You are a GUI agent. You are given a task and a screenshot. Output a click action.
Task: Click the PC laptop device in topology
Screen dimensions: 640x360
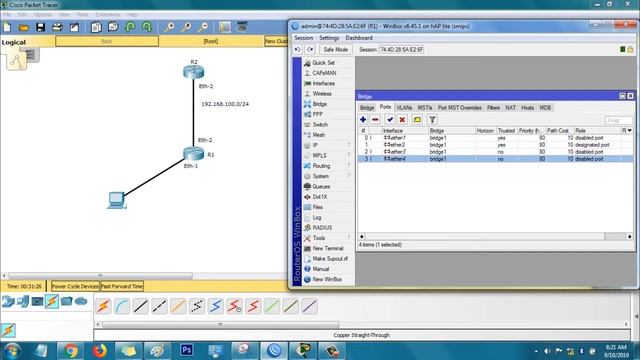(117, 200)
